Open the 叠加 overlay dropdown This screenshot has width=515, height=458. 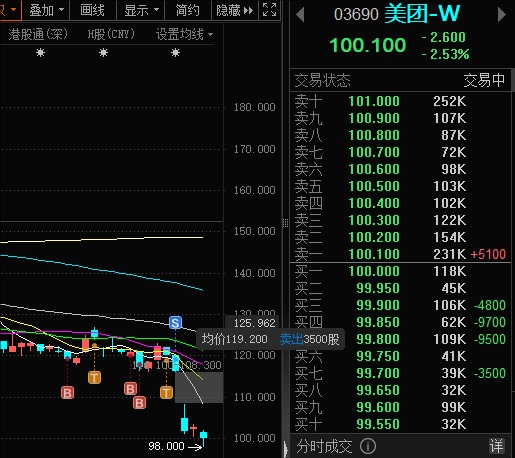[x=46, y=10]
